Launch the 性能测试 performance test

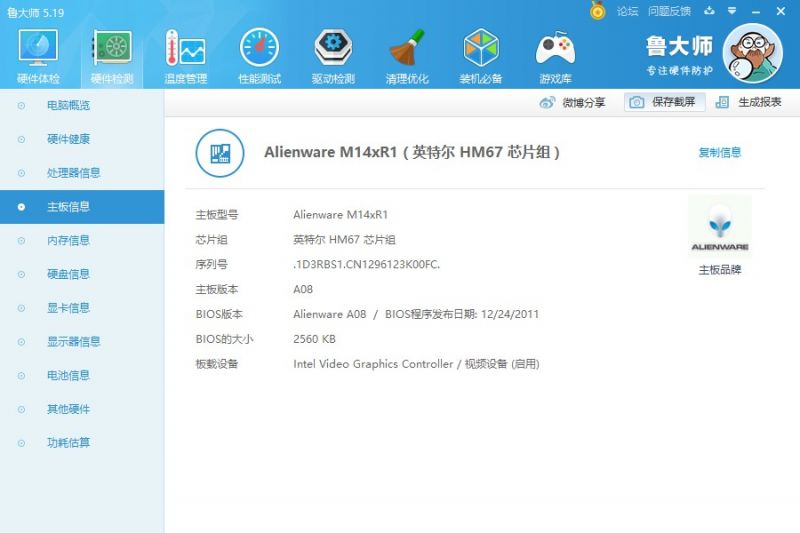[260, 56]
